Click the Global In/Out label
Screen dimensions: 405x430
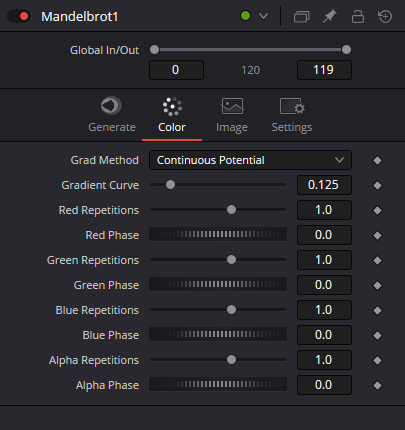104,50
